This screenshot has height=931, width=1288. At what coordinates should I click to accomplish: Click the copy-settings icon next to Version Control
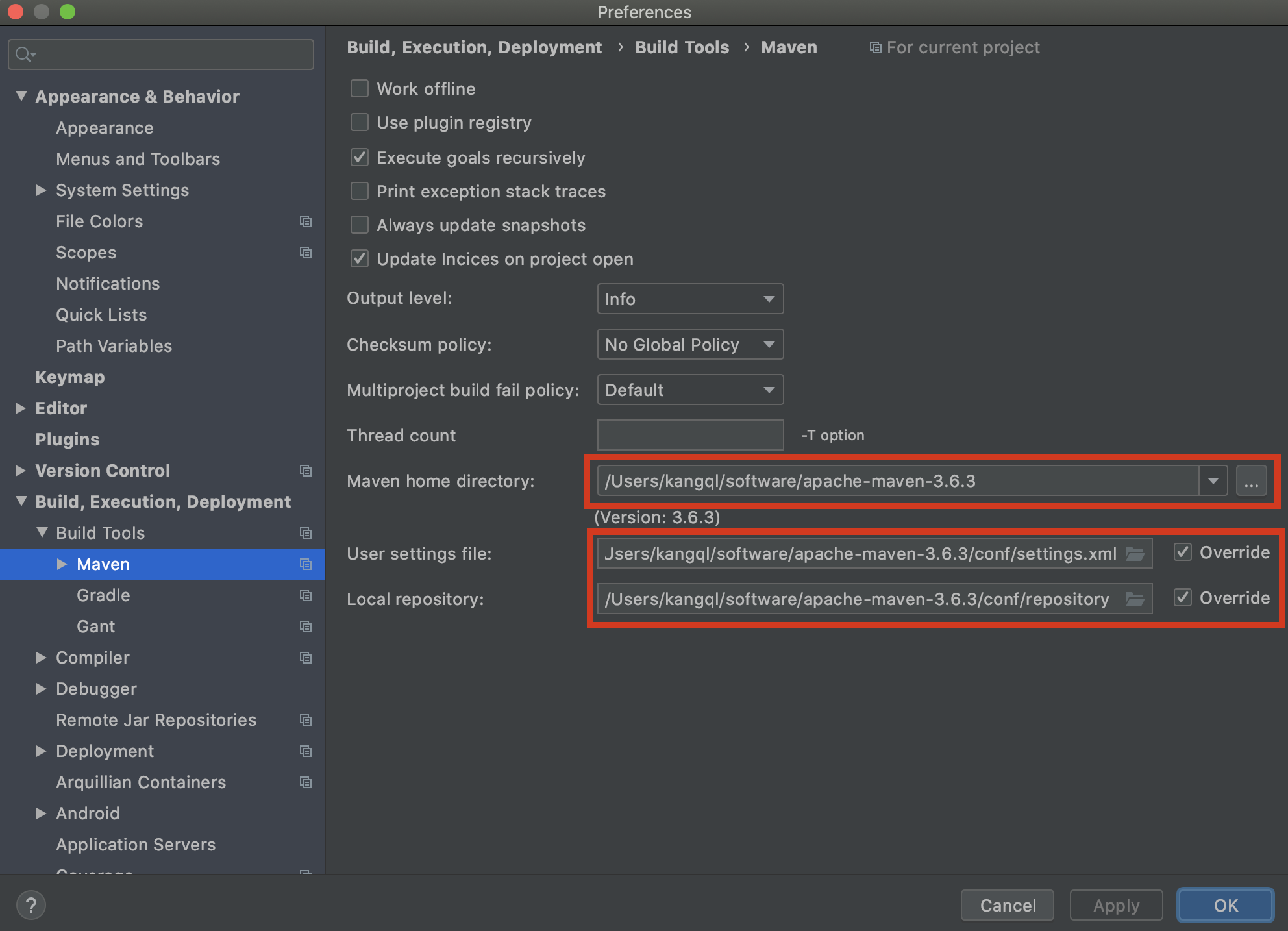pos(306,471)
